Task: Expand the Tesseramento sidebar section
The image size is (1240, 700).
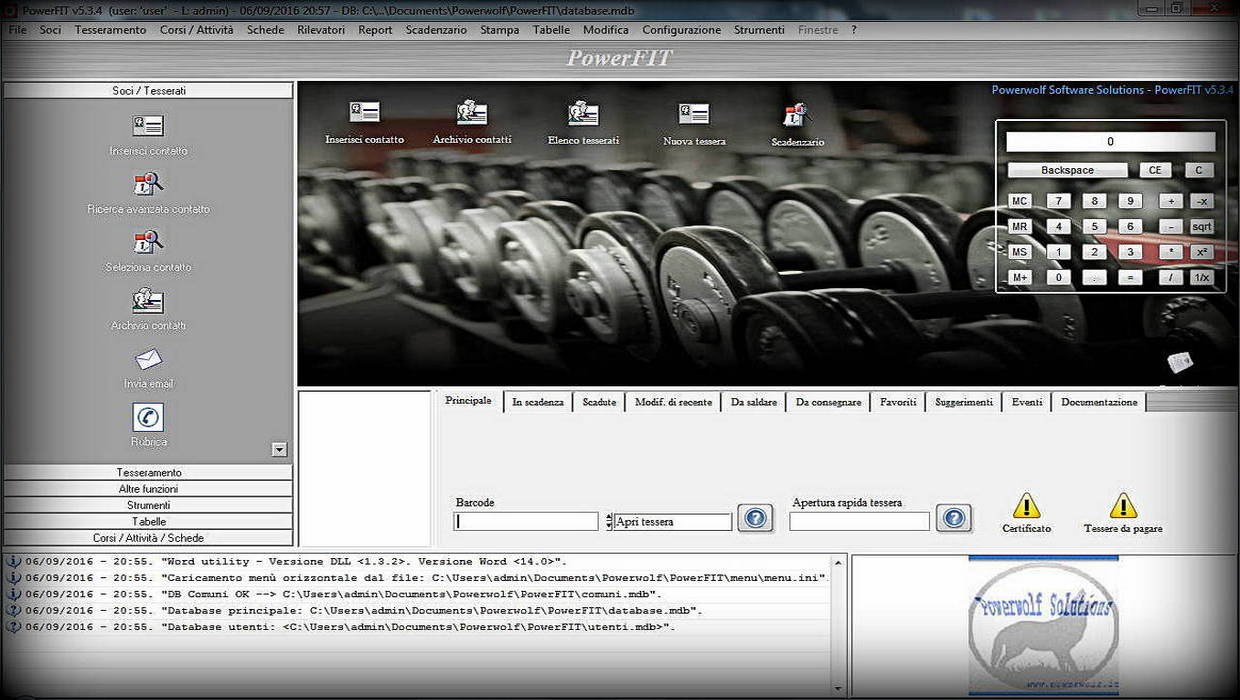Action: [x=149, y=472]
